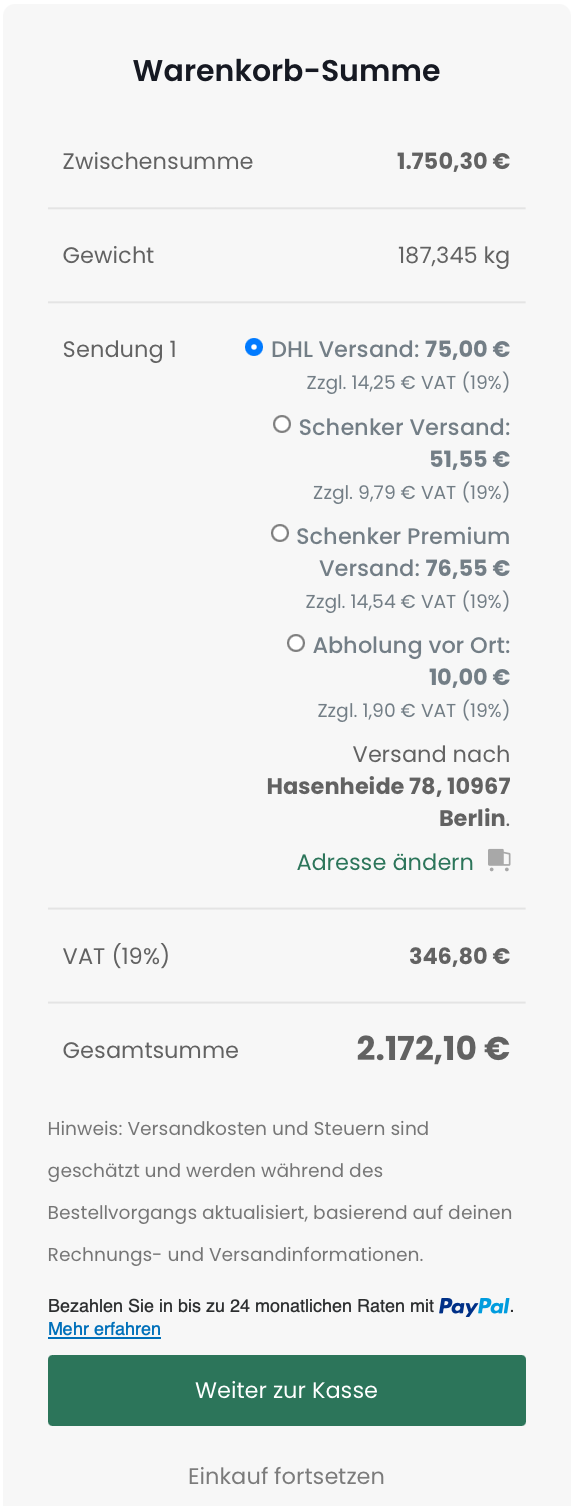Click the Warenkorb-Summe heading
Screen dimensions: 578x1506
click(287, 70)
